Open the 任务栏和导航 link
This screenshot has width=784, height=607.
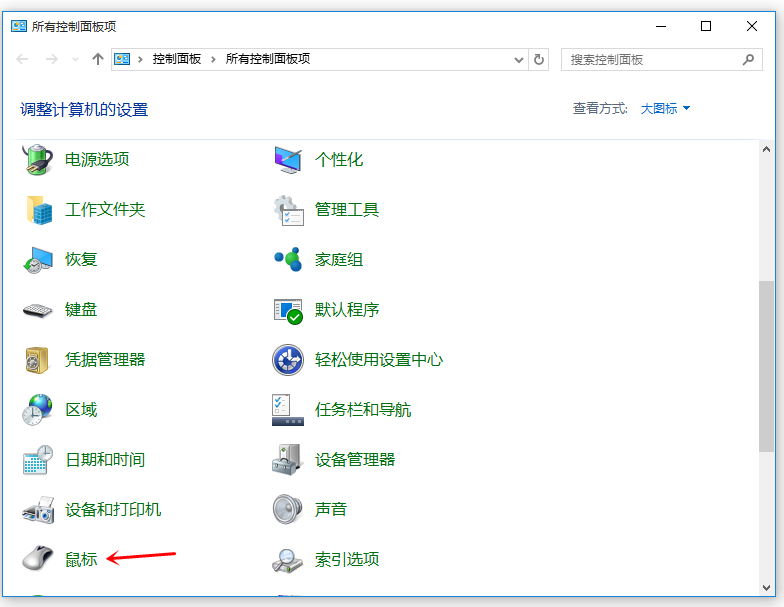362,410
